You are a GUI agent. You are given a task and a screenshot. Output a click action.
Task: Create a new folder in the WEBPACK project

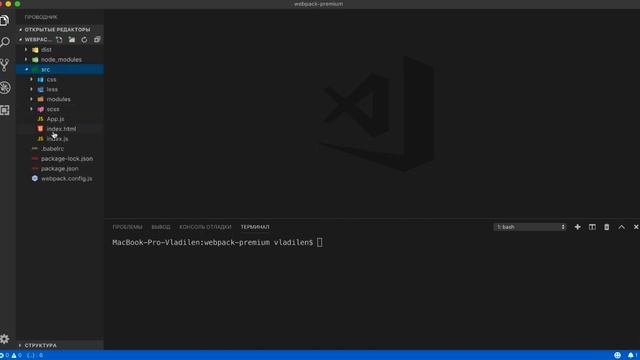pyautogui.click(x=72, y=40)
